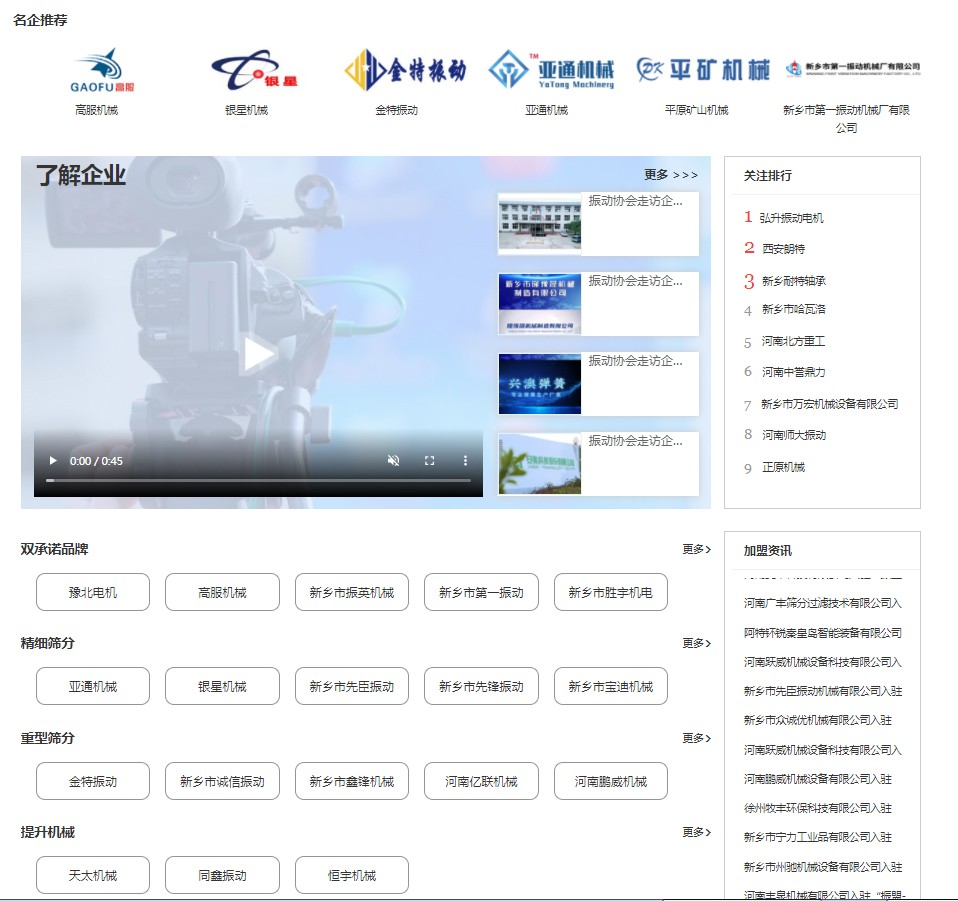Screen dimensions: 958x901
Task: Toggle fullscreen mode on the video
Action: coord(429,461)
